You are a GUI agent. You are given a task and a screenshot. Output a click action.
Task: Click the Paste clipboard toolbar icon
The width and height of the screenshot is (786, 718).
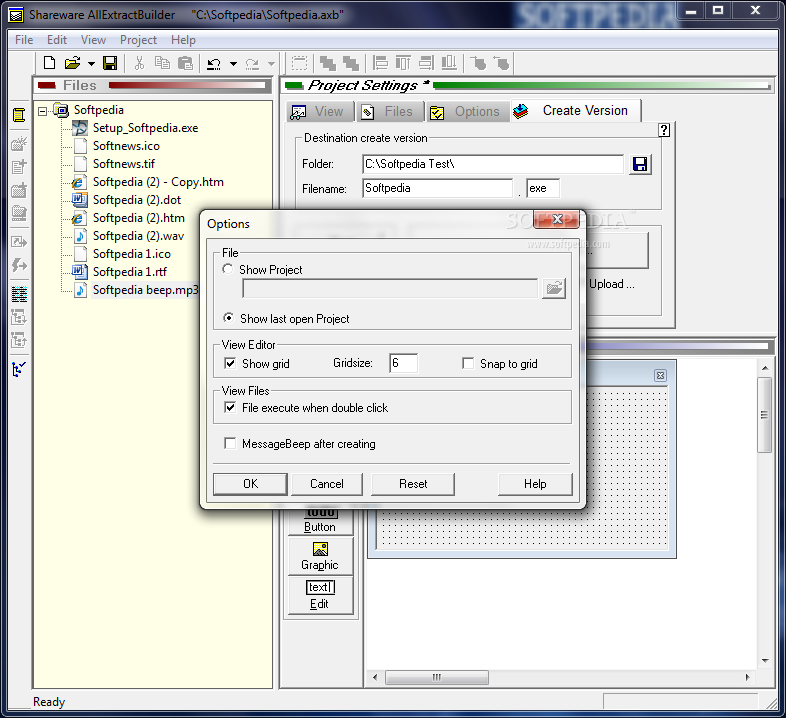185,63
